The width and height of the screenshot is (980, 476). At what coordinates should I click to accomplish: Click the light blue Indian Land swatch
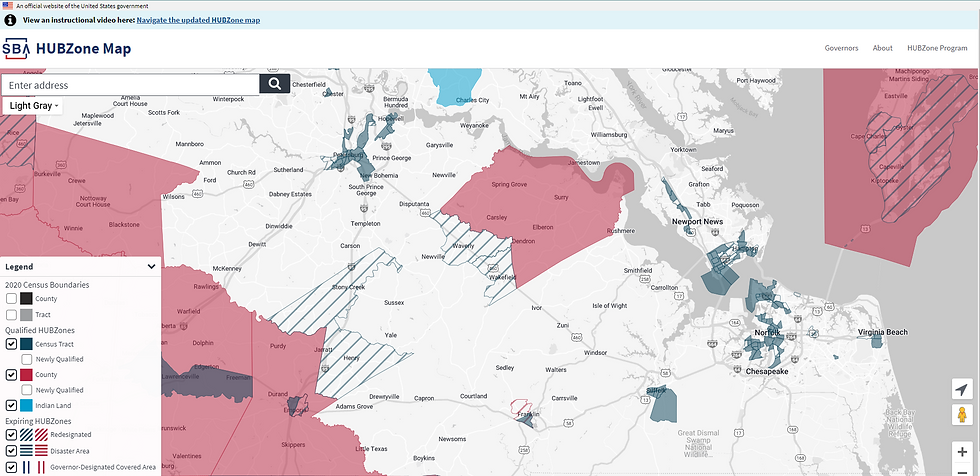click(x=26, y=405)
